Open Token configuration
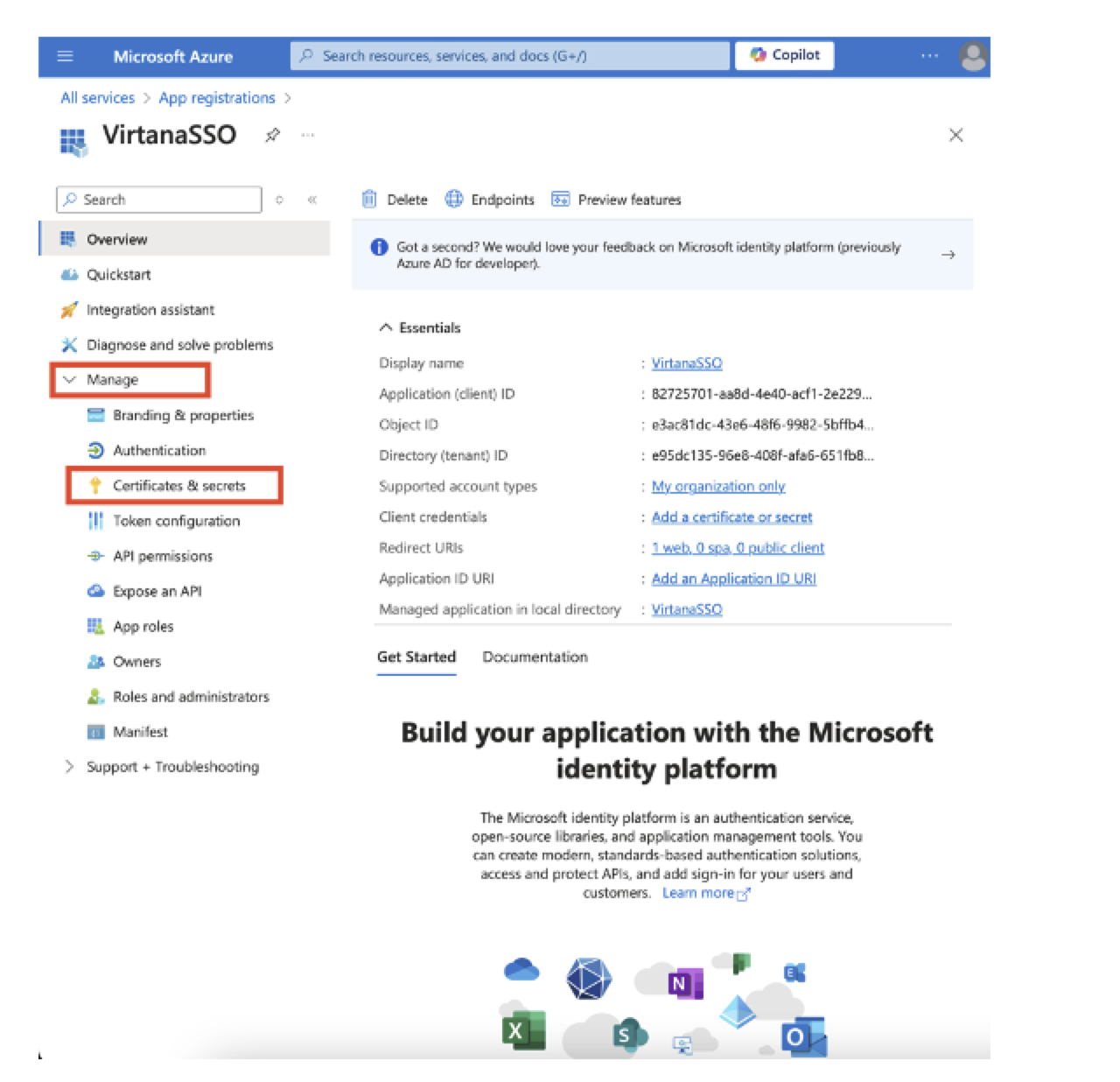1120x1082 pixels. 175,521
